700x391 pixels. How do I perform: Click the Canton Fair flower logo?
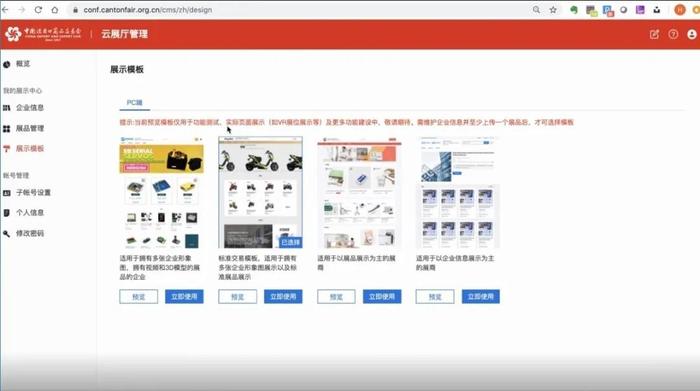[x=13, y=33]
